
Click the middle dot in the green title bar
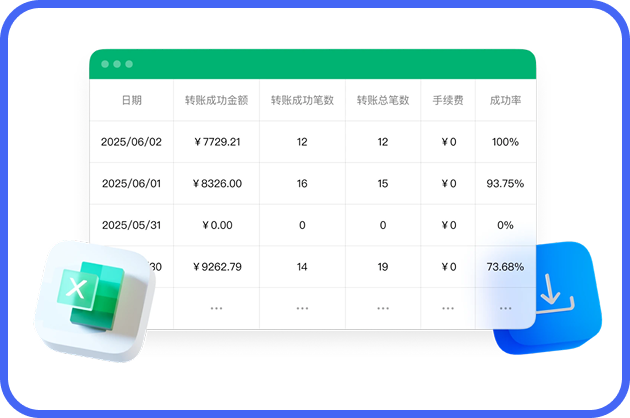[x=117, y=64]
